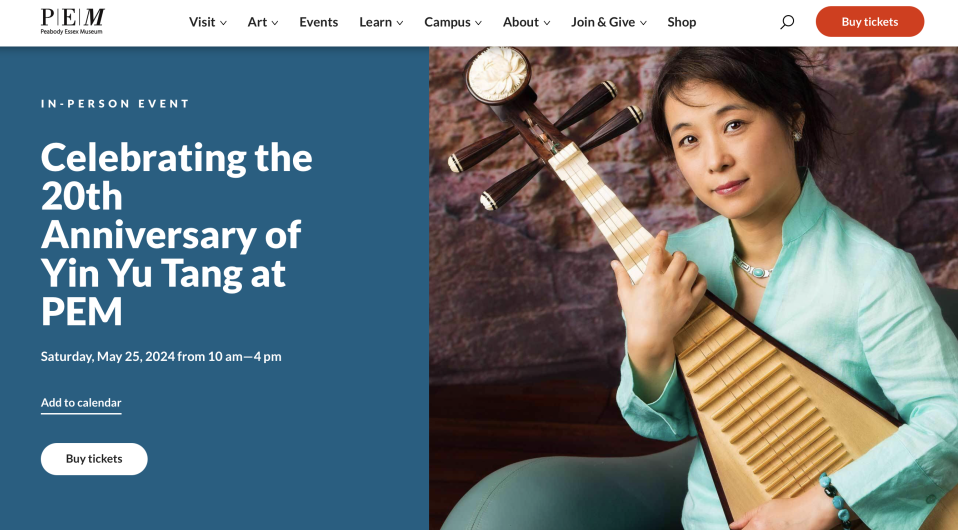The image size is (958, 530).
Task: Open the Shop menu item
Action: (681, 22)
